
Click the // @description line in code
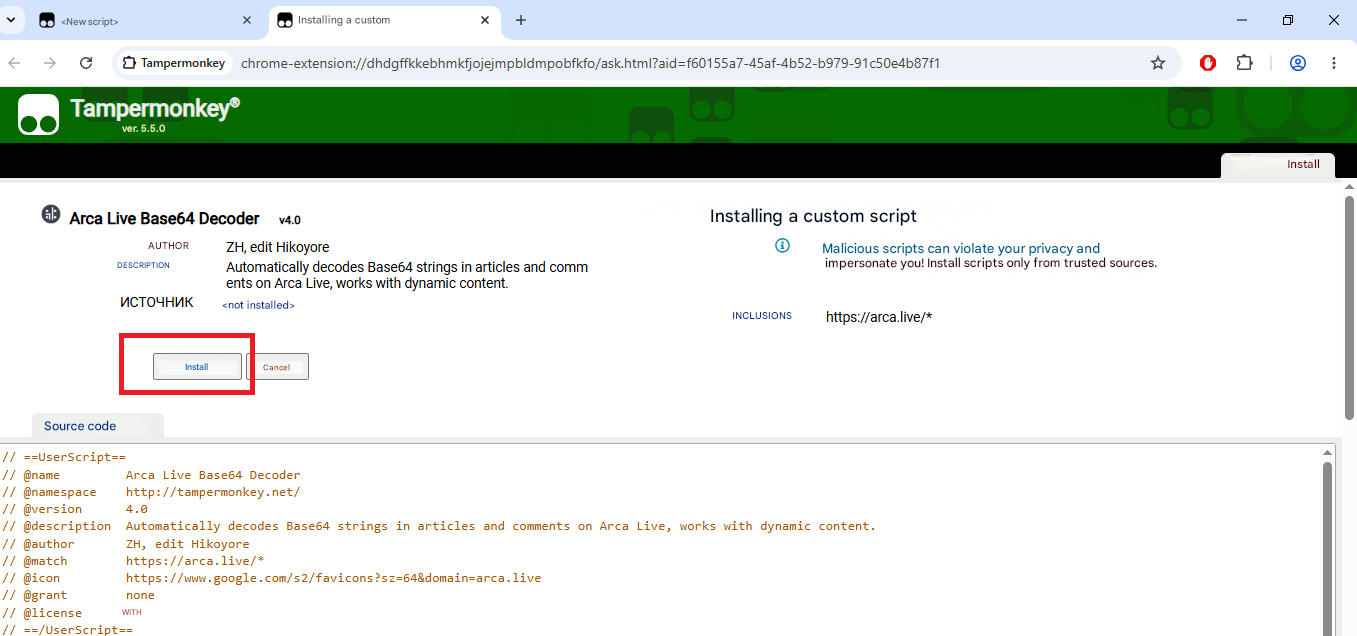(x=439, y=526)
